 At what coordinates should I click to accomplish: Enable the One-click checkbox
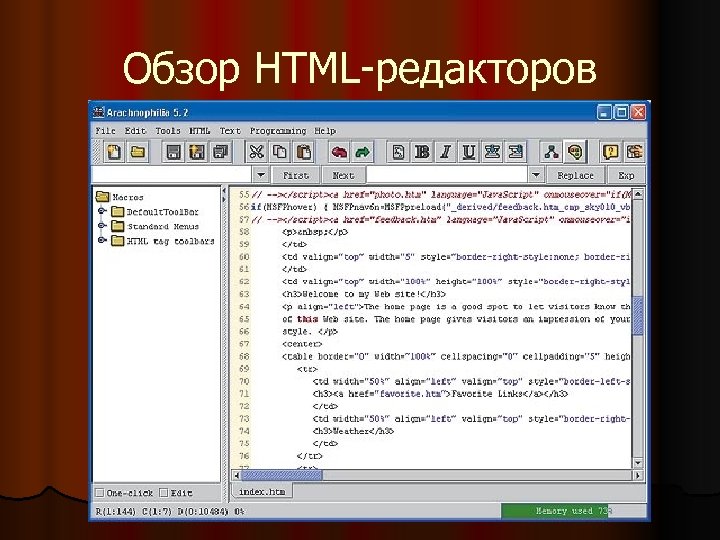[x=100, y=493]
